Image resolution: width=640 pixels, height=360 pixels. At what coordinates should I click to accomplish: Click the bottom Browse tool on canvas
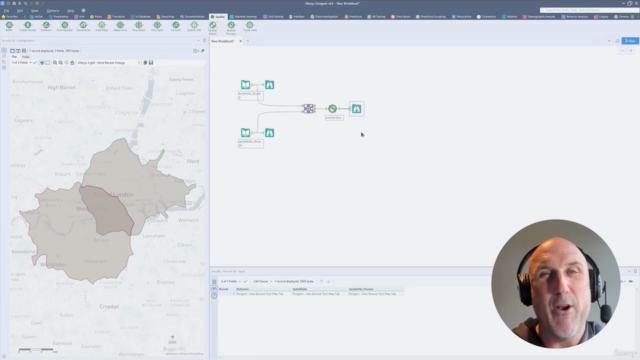269,133
